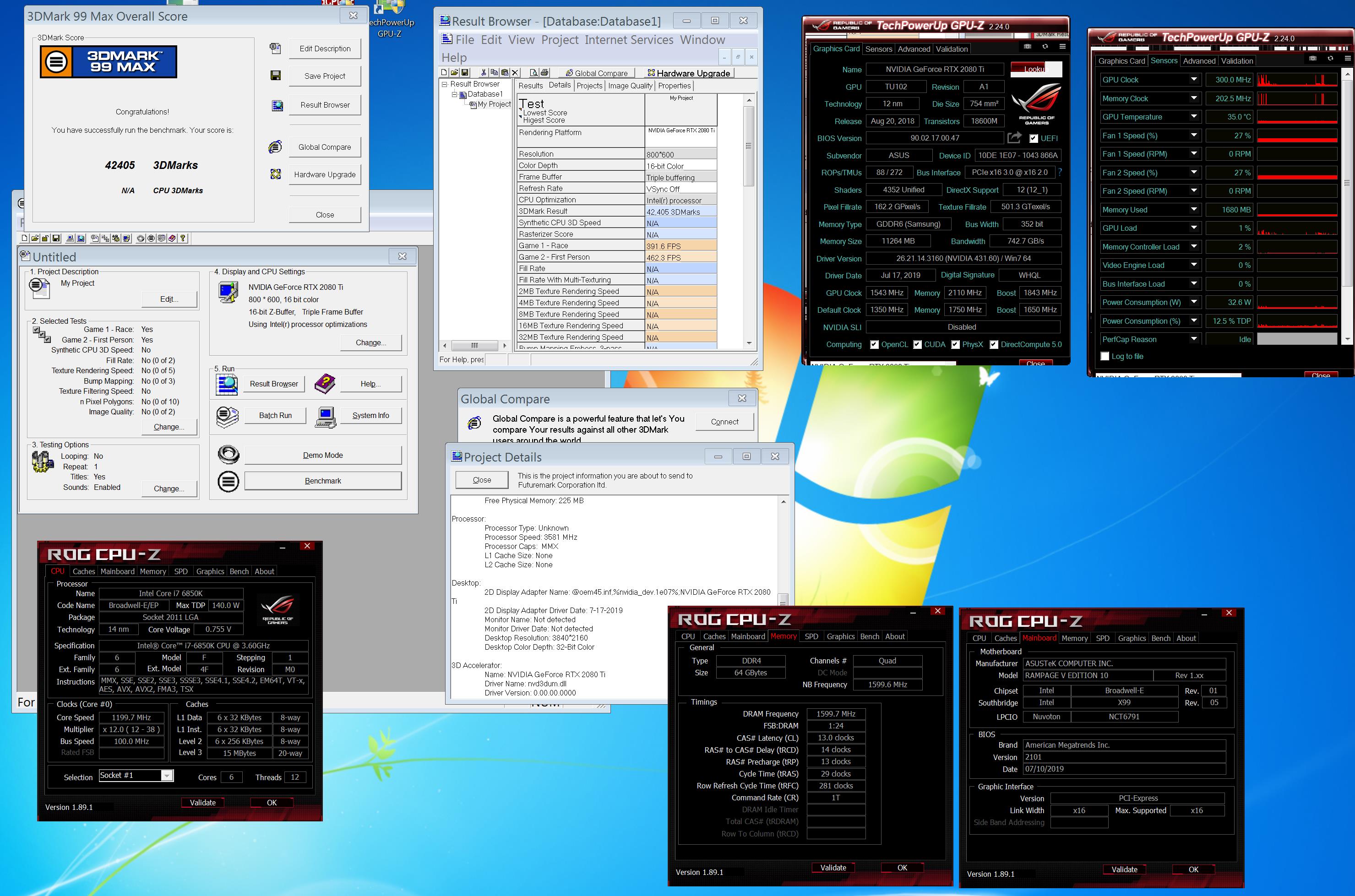The image size is (1355, 896).
Task: Click the Testing Options icon in main toolbar
Action: tap(116, 238)
